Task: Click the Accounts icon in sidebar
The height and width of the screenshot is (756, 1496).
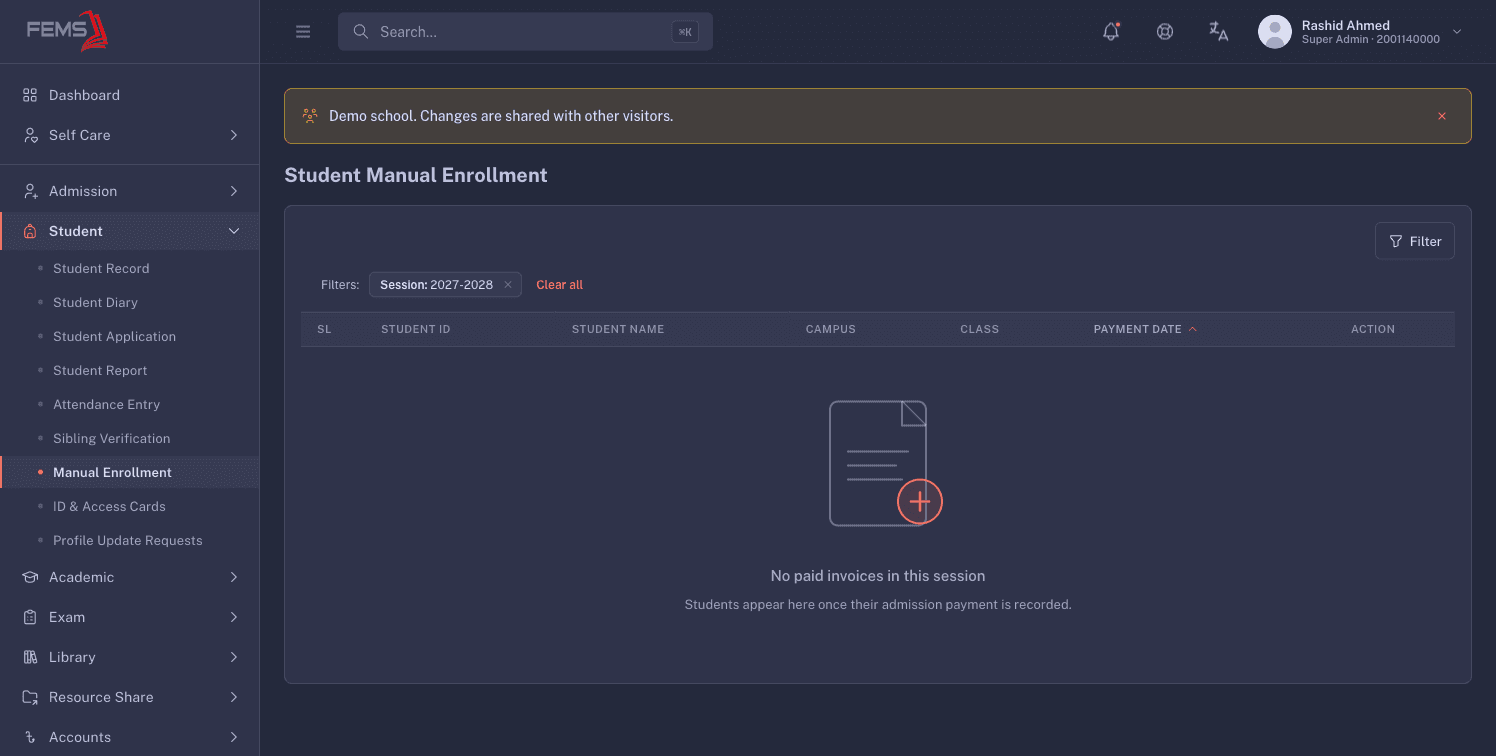Action: 30,737
